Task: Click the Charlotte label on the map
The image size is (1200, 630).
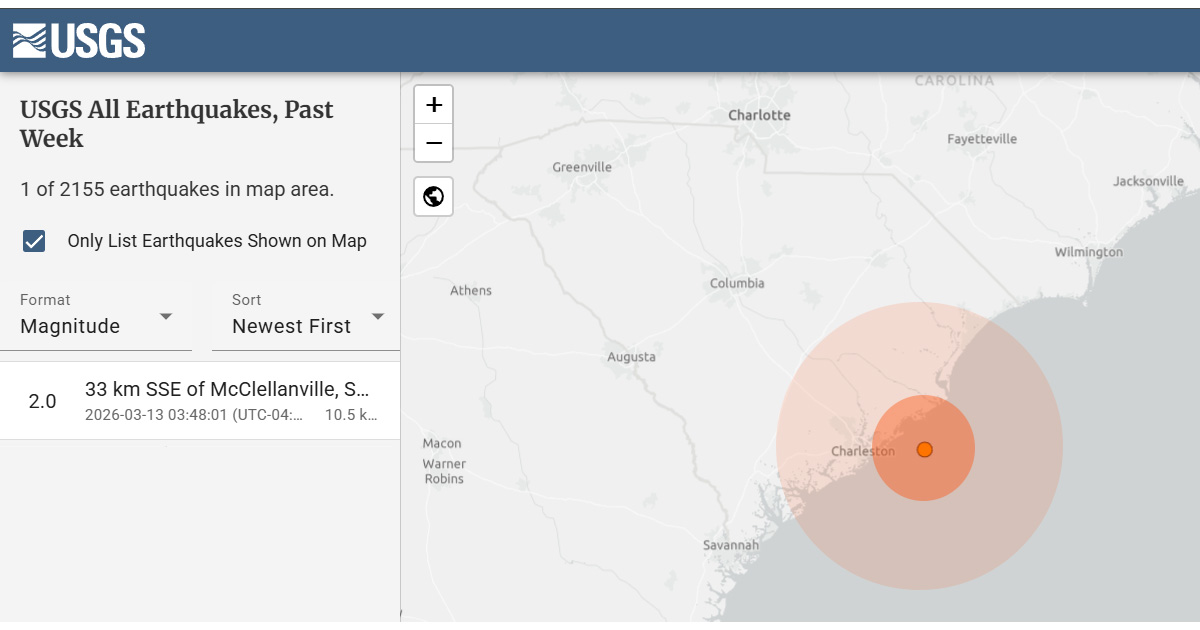Action: click(x=759, y=115)
